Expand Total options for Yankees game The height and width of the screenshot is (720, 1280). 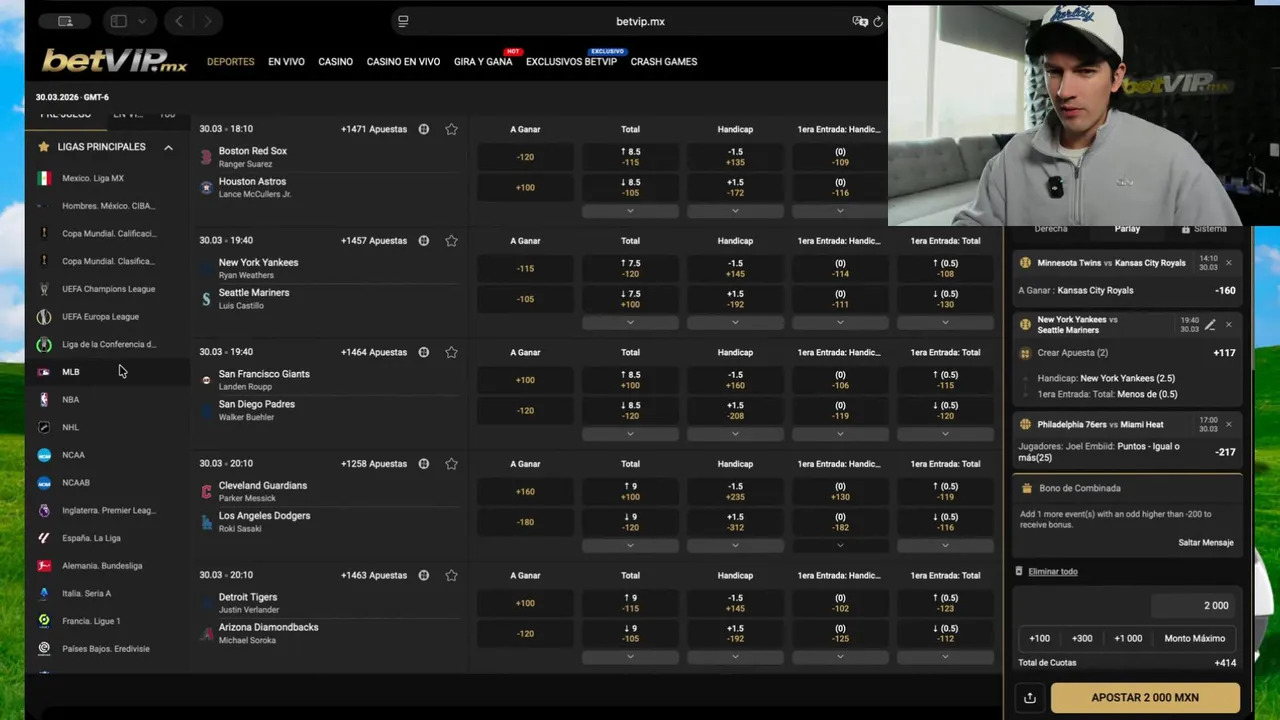coord(630,322)
